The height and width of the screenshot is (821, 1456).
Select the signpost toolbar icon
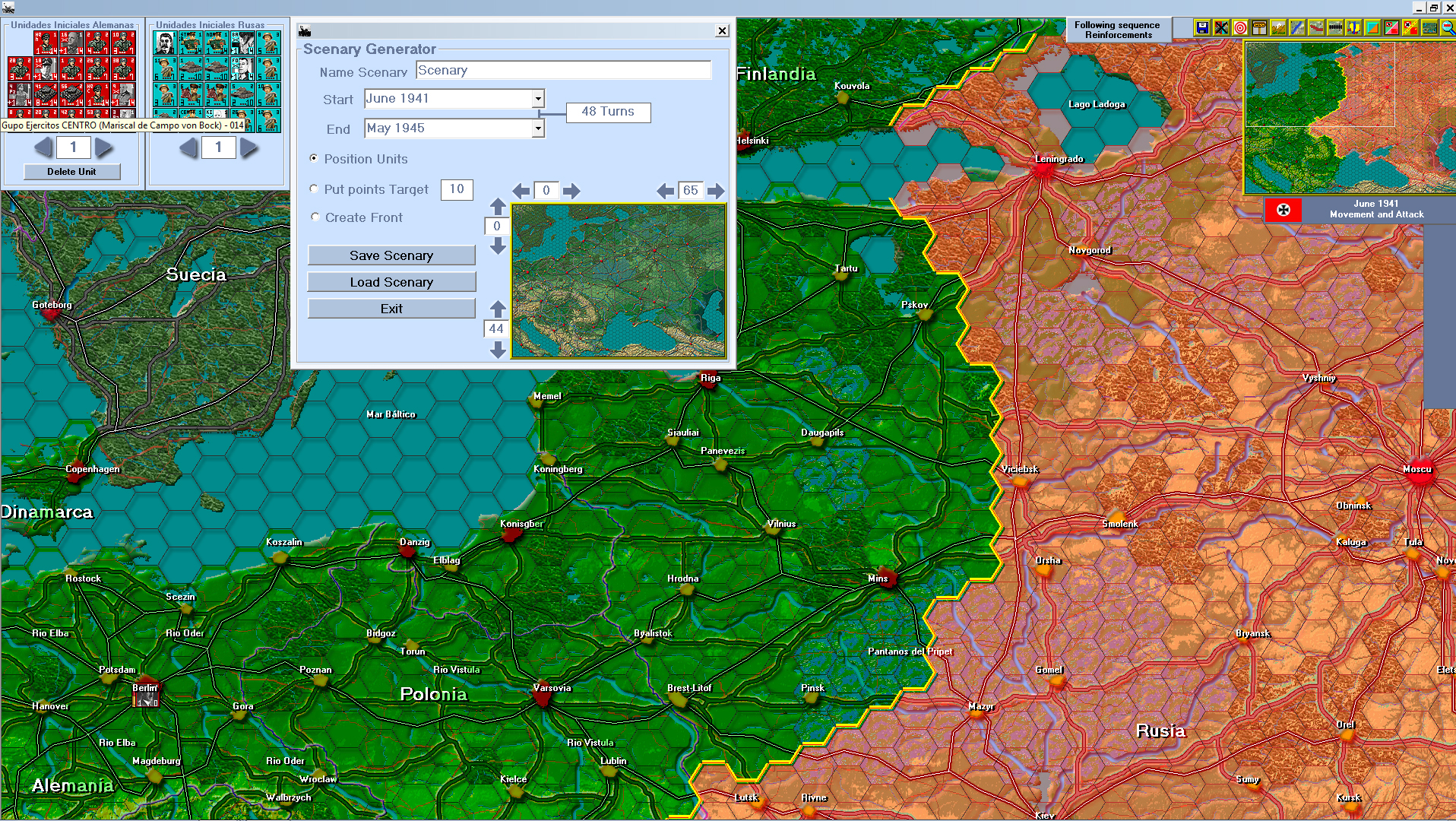click(1259, 28)
